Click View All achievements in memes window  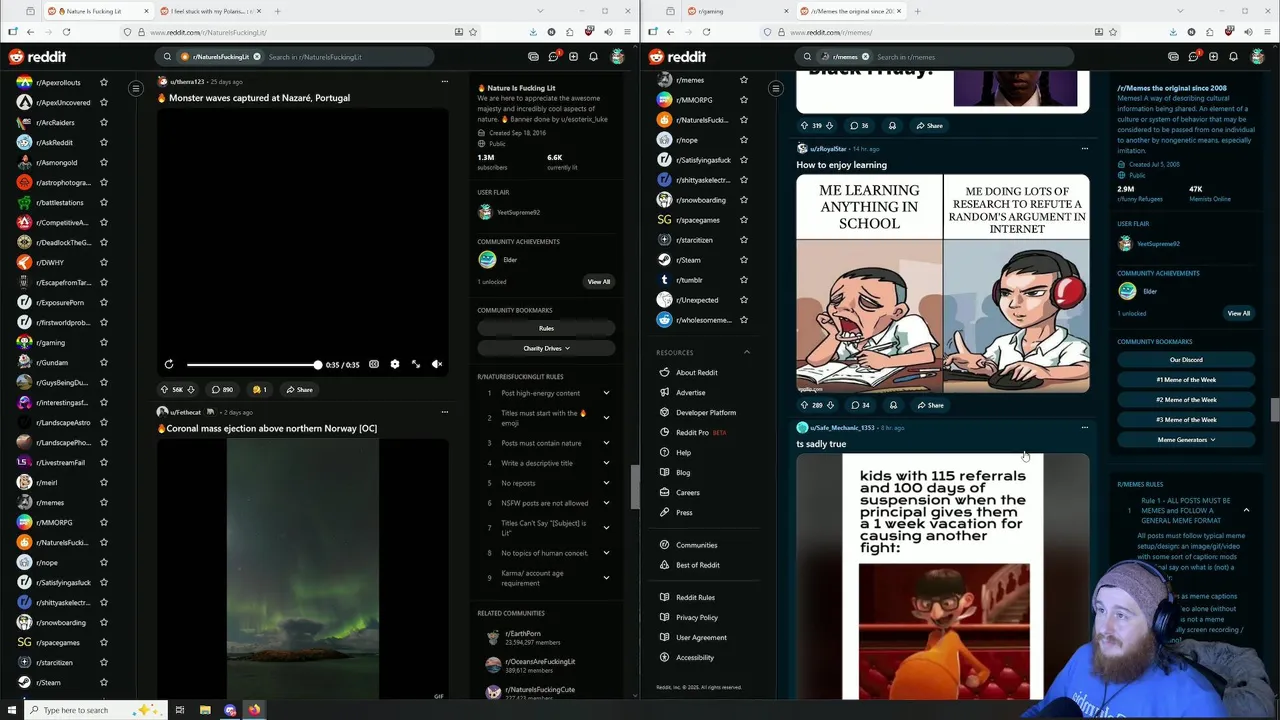pyautogui.click(x=1239, y=313)
